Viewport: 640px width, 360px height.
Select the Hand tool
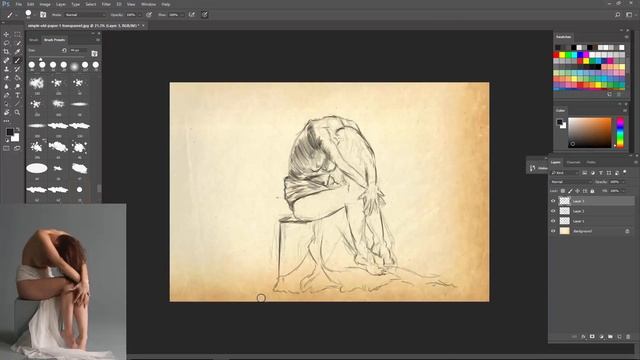6,112
